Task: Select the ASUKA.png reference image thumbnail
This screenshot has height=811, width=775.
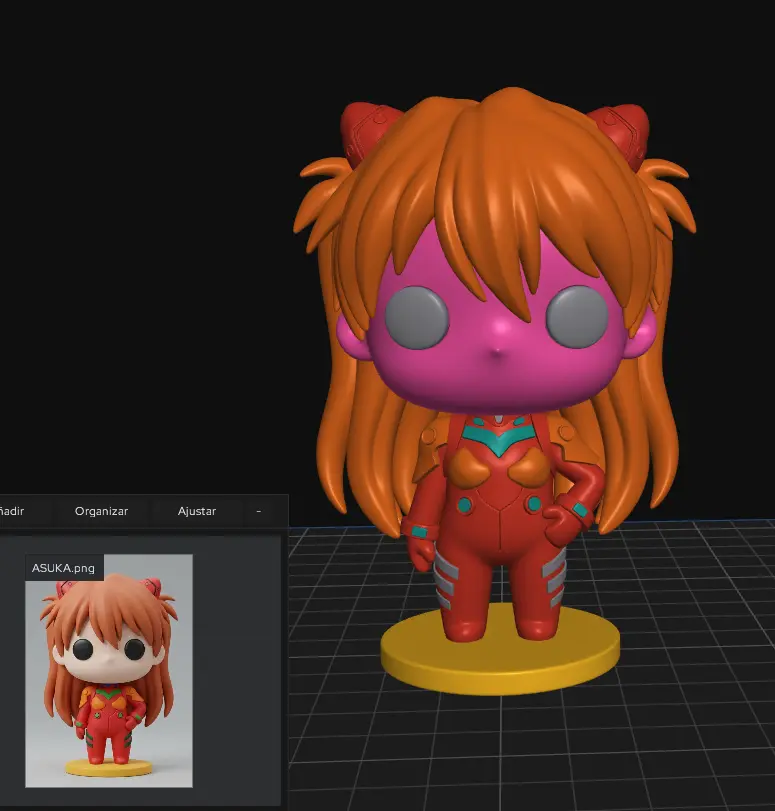Action: pos(109,671)
